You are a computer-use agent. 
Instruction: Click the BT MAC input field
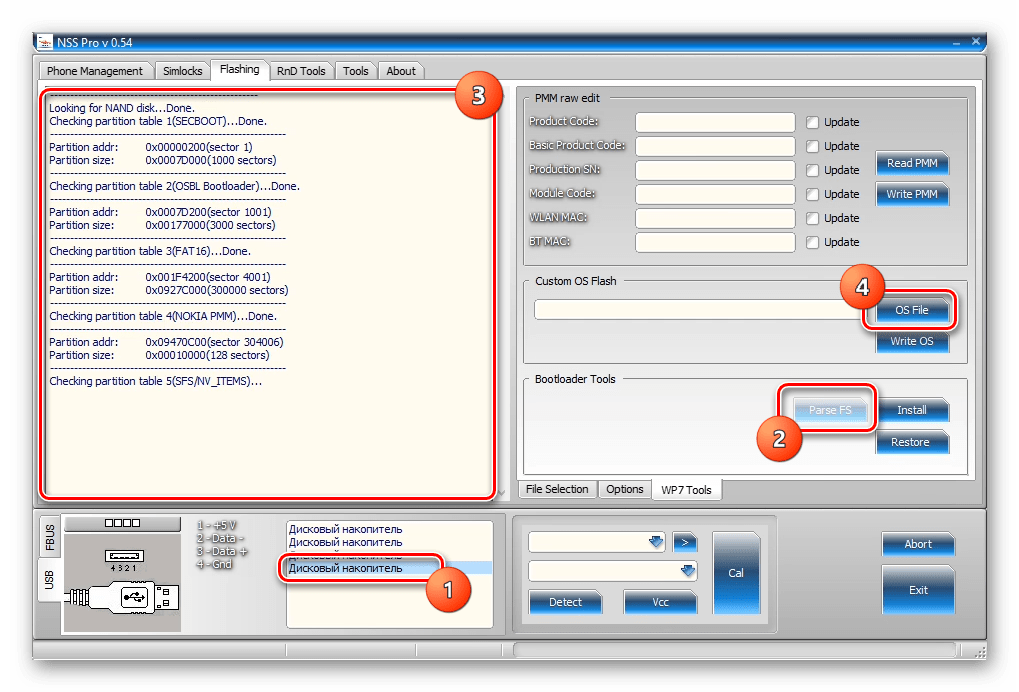pos(715,242)
